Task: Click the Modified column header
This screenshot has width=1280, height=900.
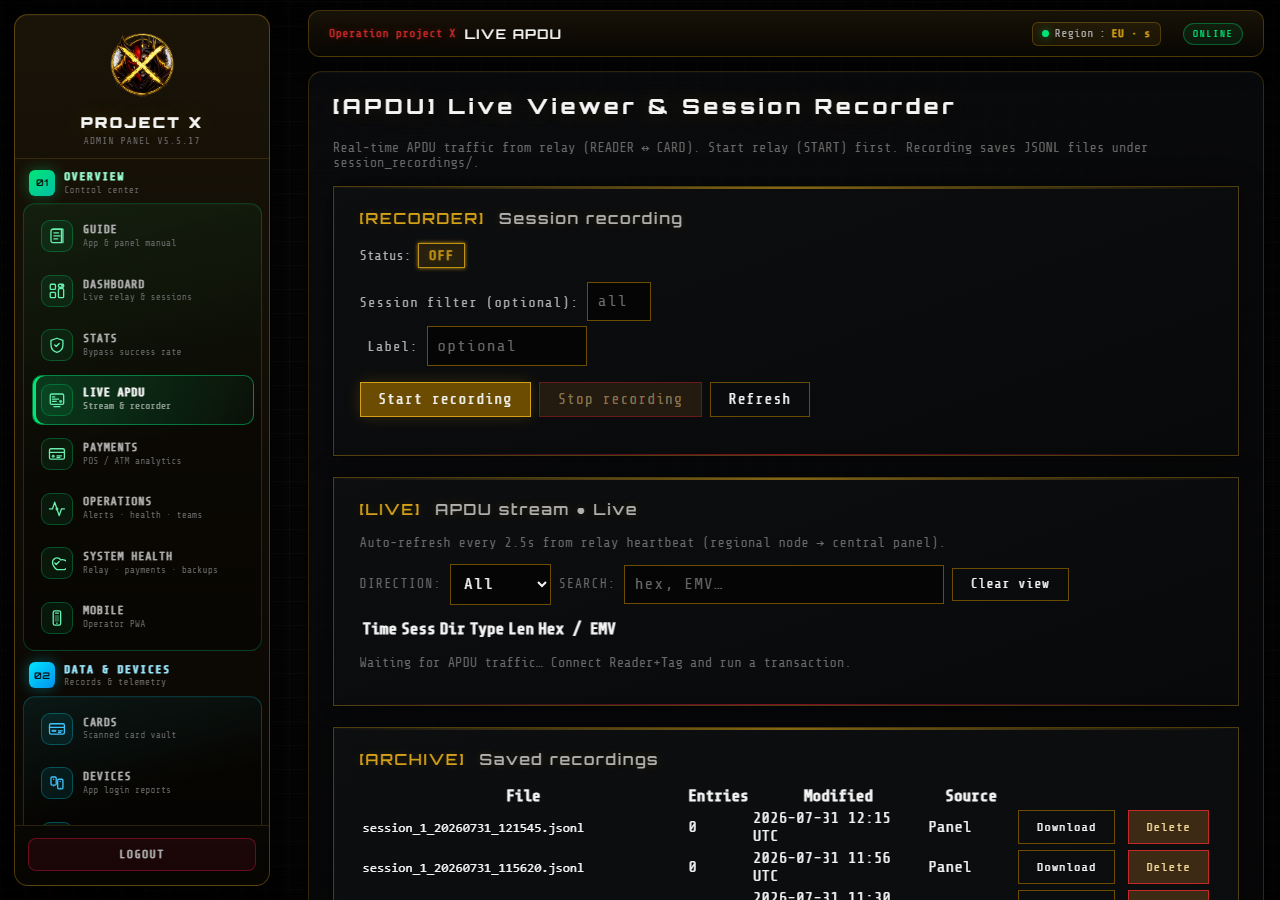Action: coord(838,796)
